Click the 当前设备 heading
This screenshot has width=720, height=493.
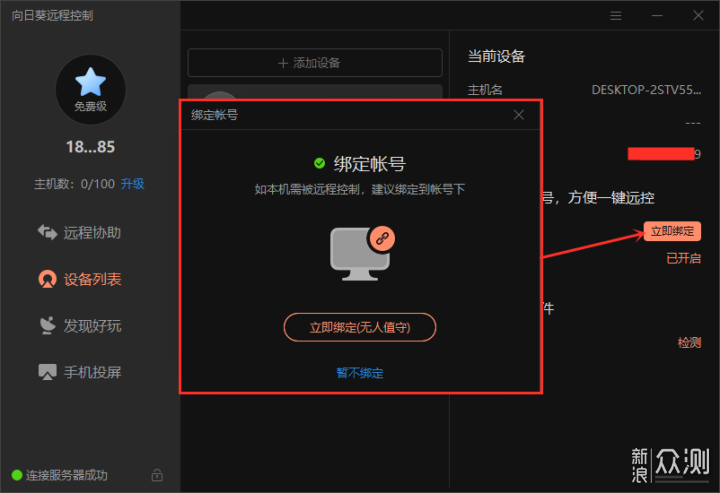coord(496,56)
